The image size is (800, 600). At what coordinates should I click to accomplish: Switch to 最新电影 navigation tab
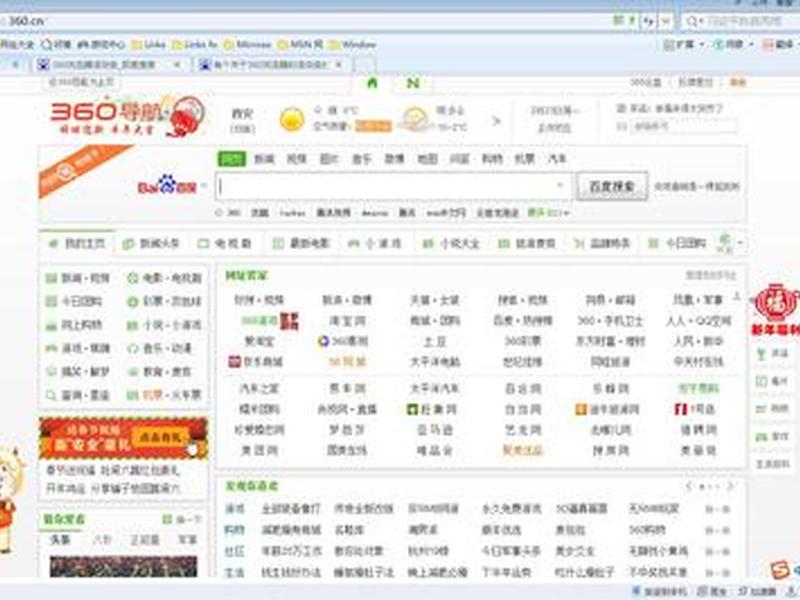click(302, 243)
